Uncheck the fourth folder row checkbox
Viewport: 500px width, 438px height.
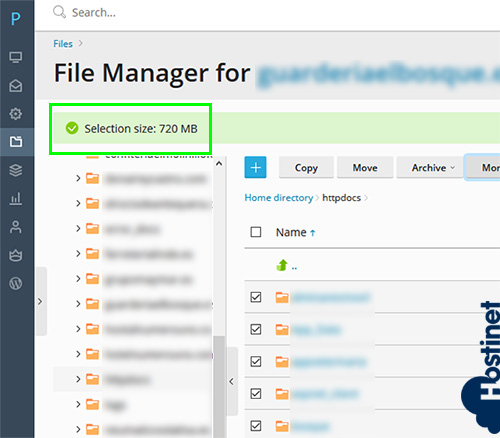(256, 394)
